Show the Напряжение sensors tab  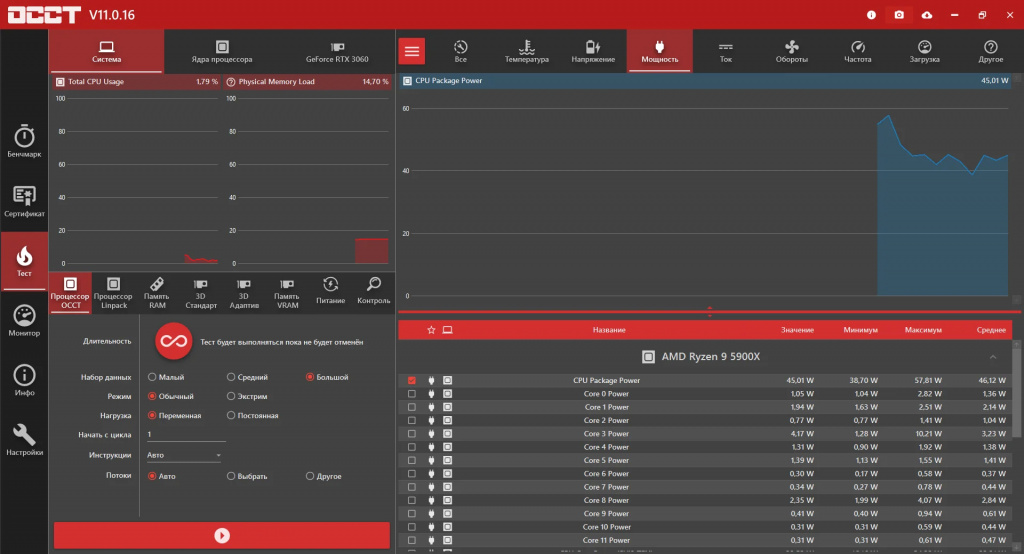(x=593, y=51)
